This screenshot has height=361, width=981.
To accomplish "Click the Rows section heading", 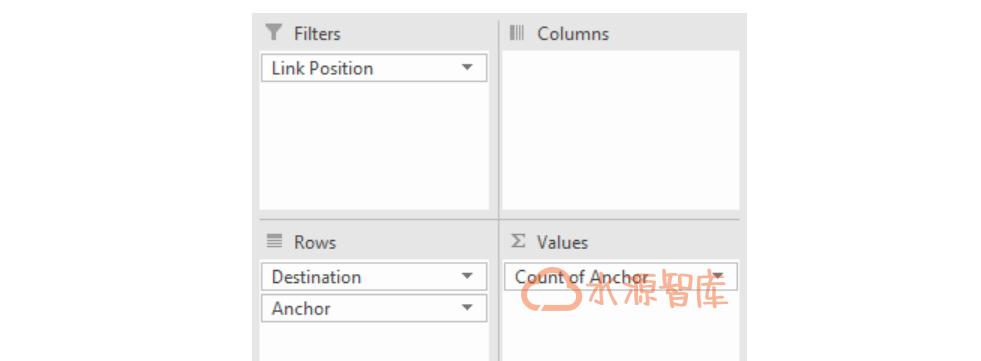I will tap(315, 242).
